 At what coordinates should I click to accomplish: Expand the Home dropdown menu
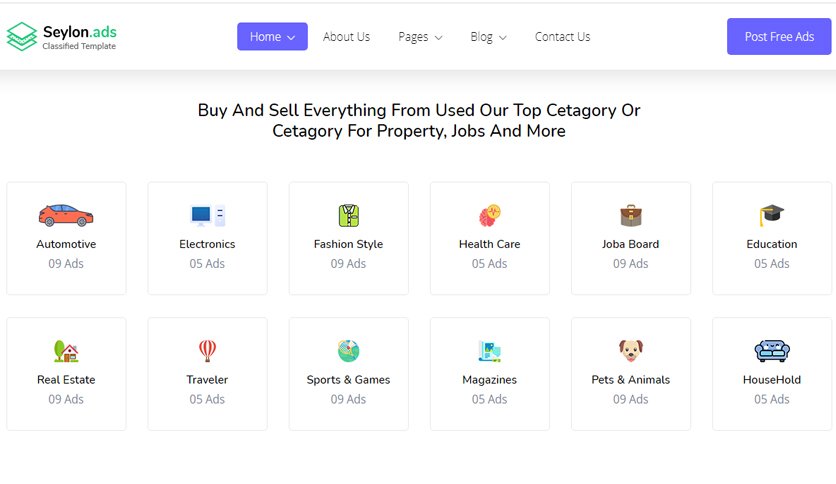point(272,36)
